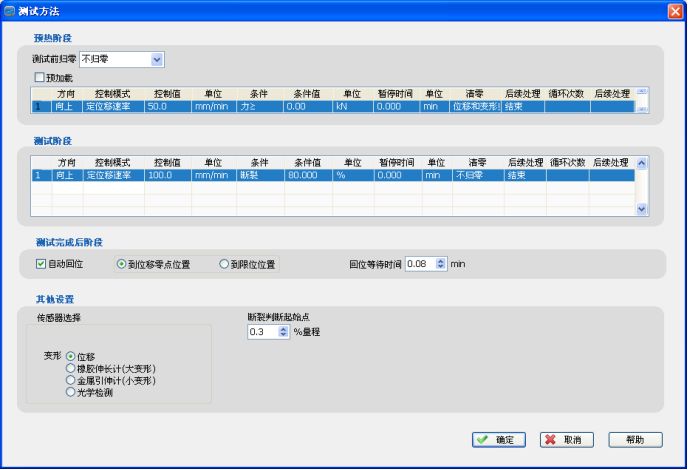Enable the 预加载 checkbox
The width and height of the screenshot is (688, 470).
click(x=40, y=77)
